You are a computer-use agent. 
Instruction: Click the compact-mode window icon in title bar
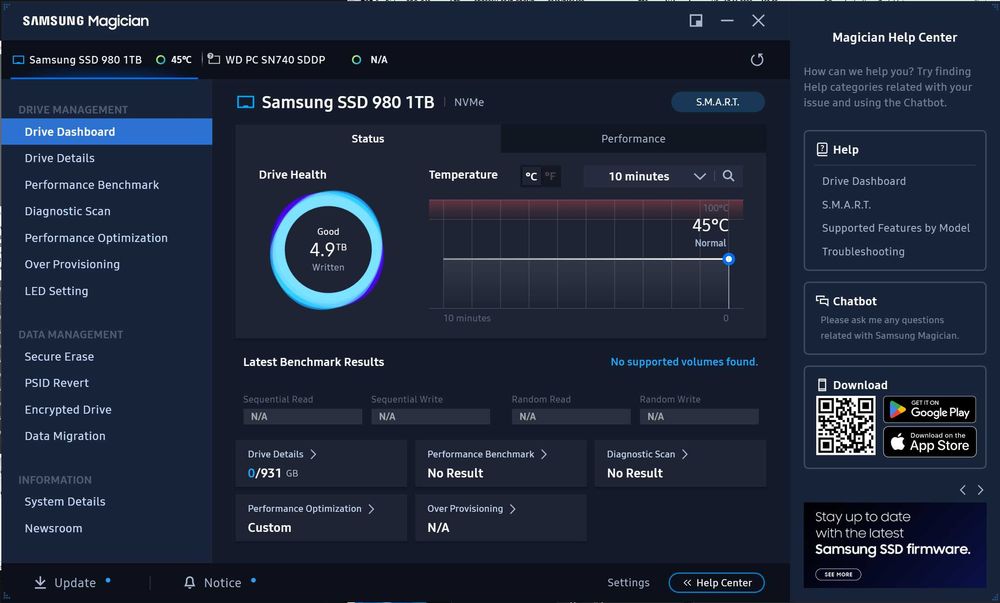[696, 21]
